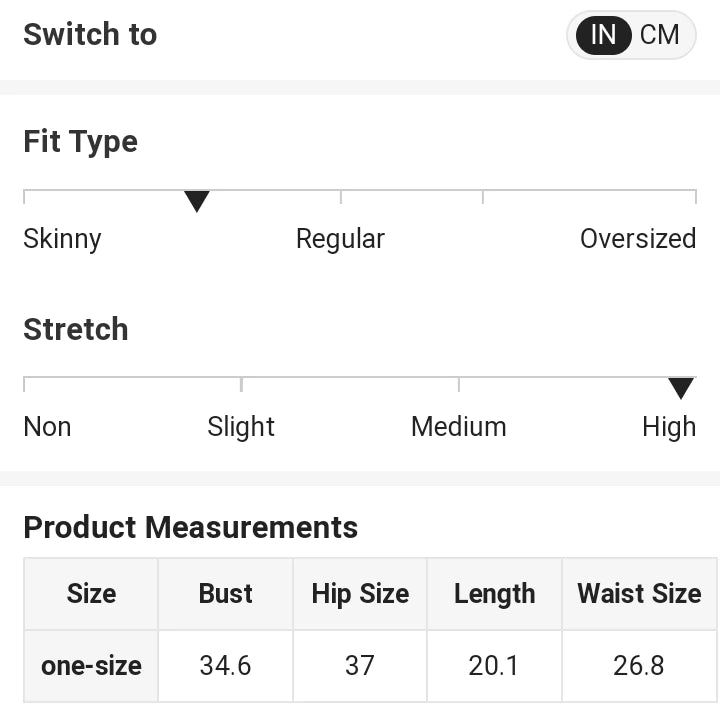720x720 pixels.
Task: Click the Slight stretch label
Action: [x=241, y=427]
